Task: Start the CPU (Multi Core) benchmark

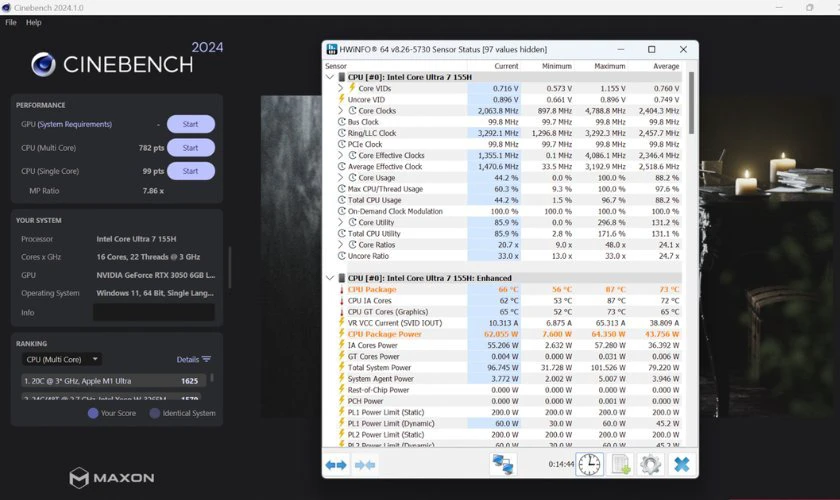Action: click(x=191, y=147)
